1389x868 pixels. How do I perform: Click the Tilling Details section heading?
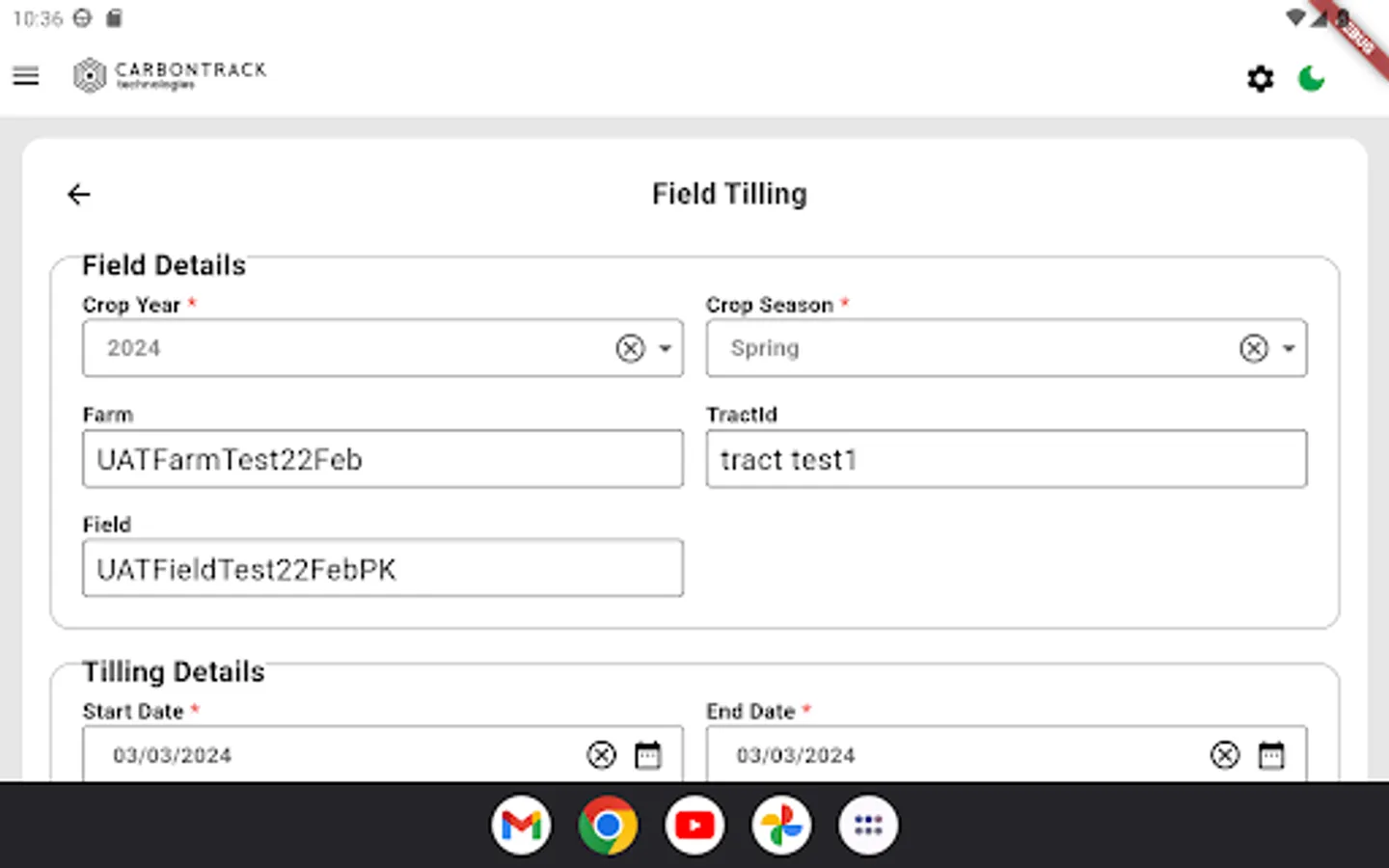[x=174, y=672]
